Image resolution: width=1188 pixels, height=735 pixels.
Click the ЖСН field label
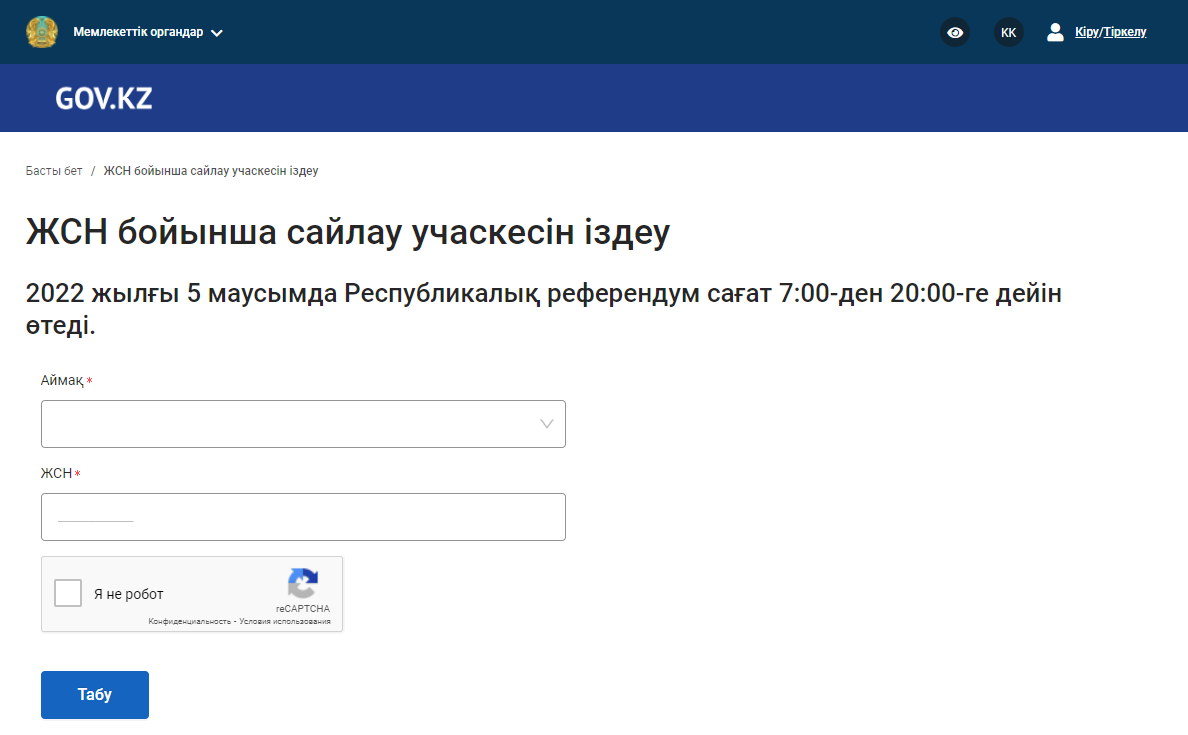(x=56, y=473)
